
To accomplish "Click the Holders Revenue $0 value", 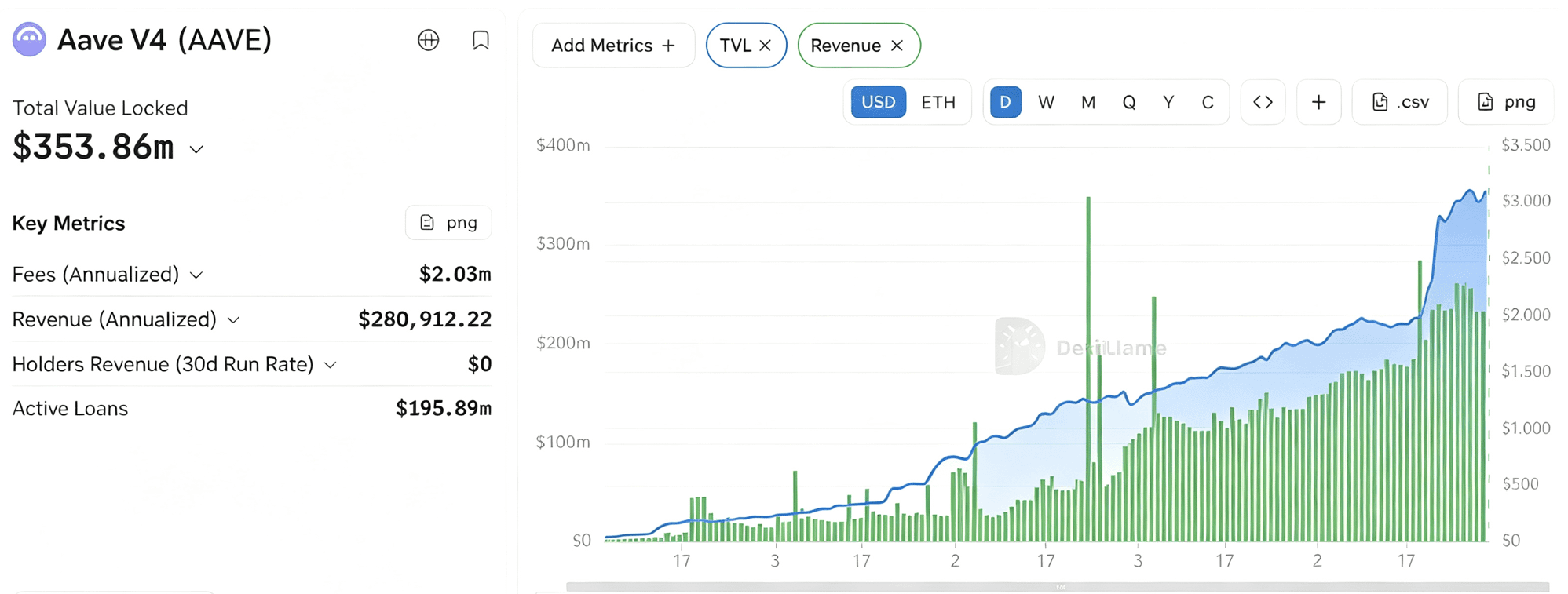I will tap(480, 364).
